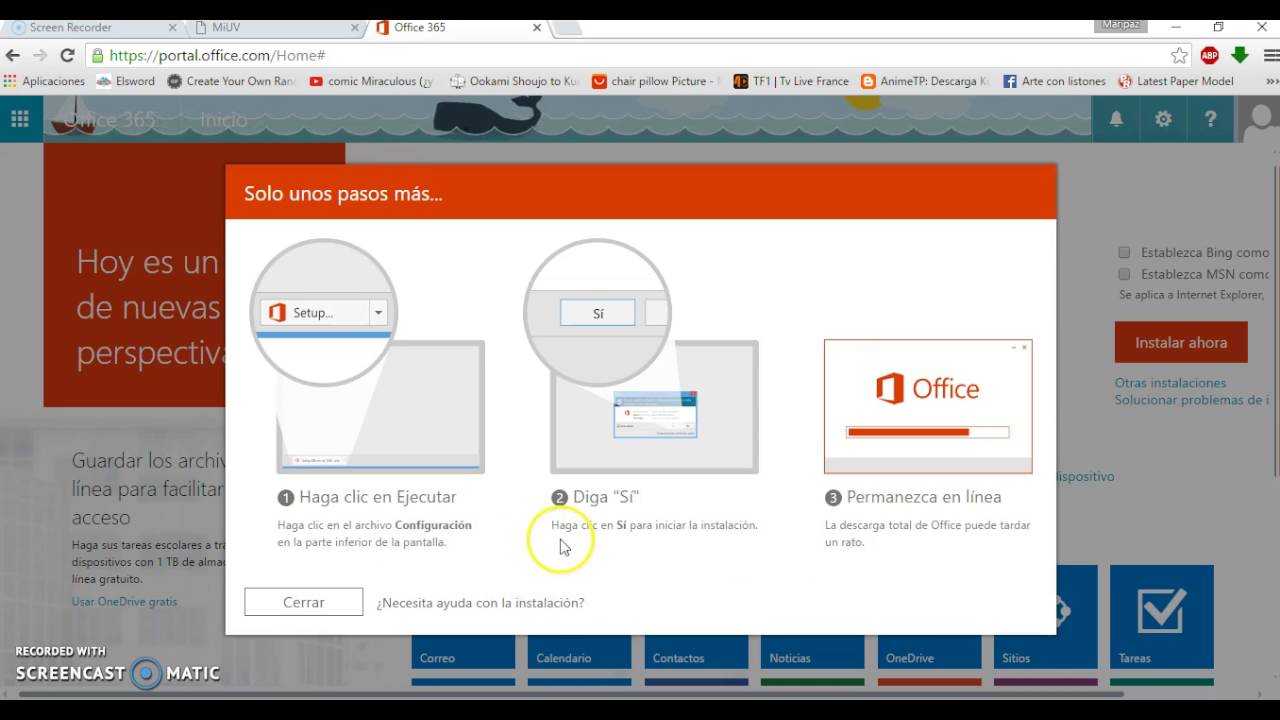Open the Ookami Shoujo bookmark
This screenshot has height=720, width=1280.
point(514,81)
